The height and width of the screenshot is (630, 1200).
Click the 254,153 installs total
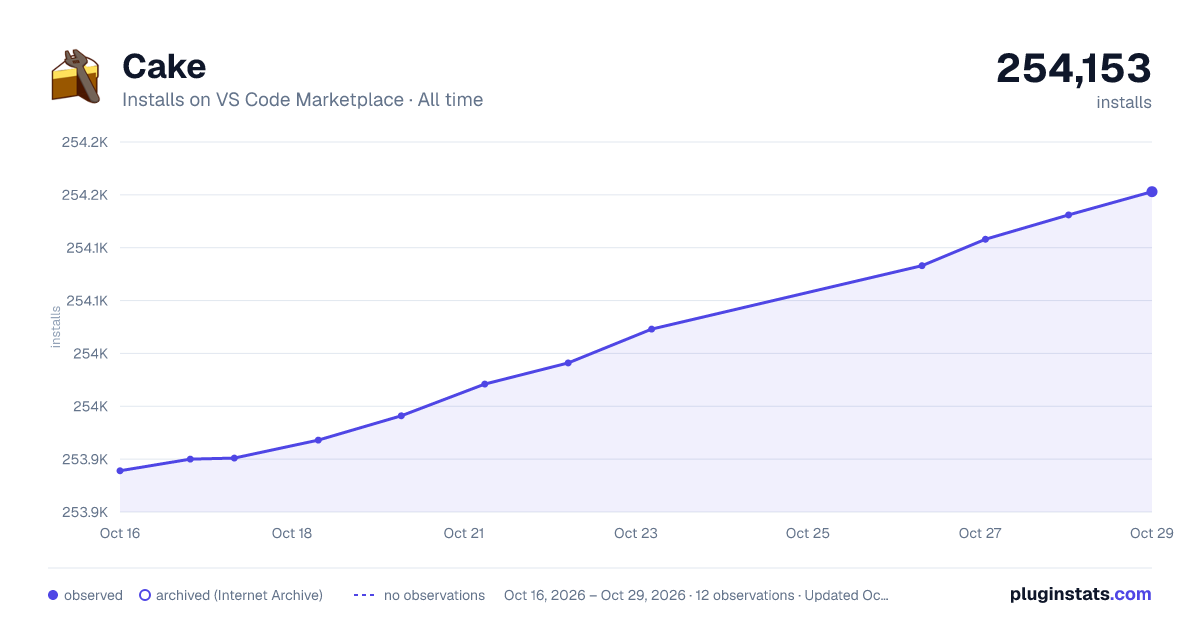(x=1074, y=68)
